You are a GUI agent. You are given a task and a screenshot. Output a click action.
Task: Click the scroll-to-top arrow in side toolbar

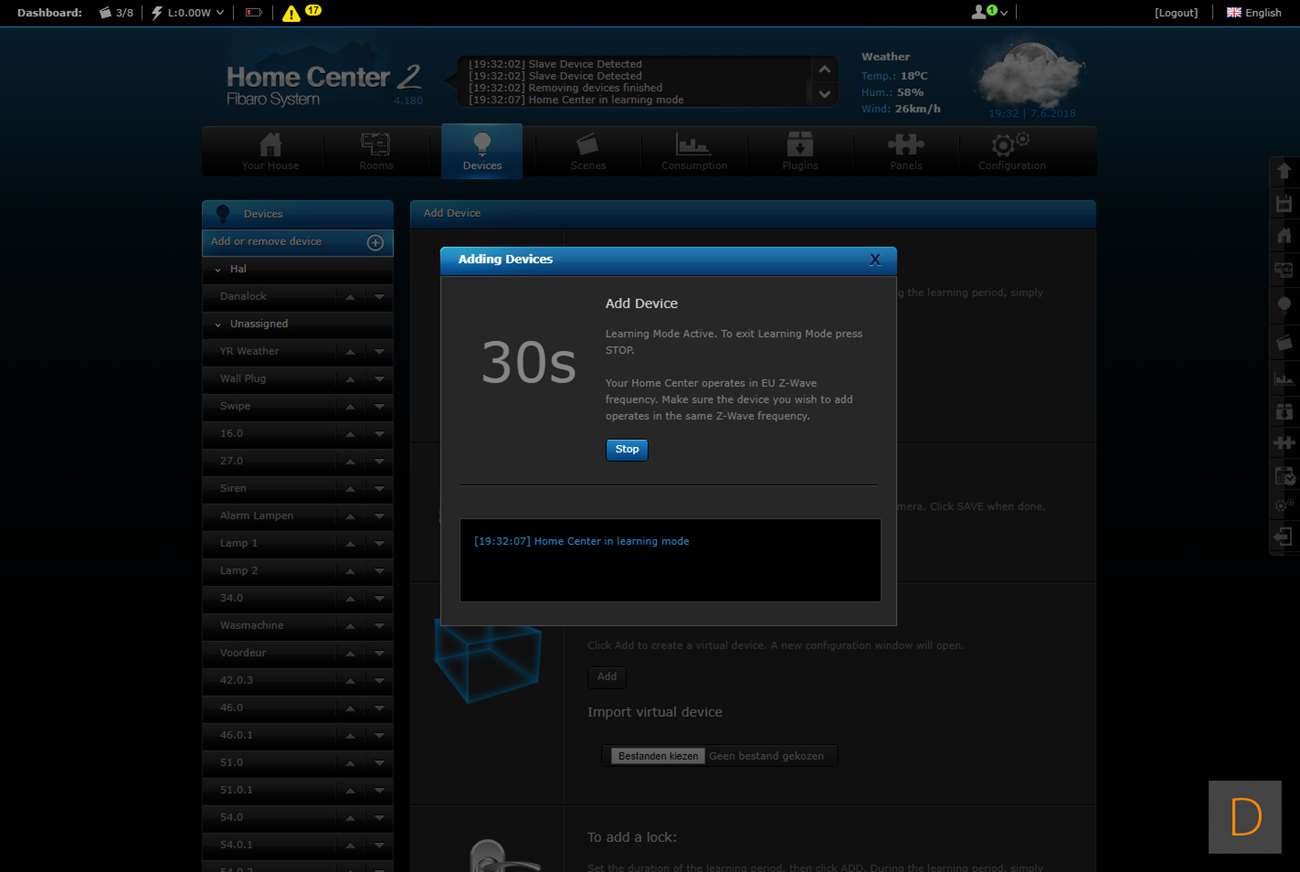click(x=1284, y=171)
